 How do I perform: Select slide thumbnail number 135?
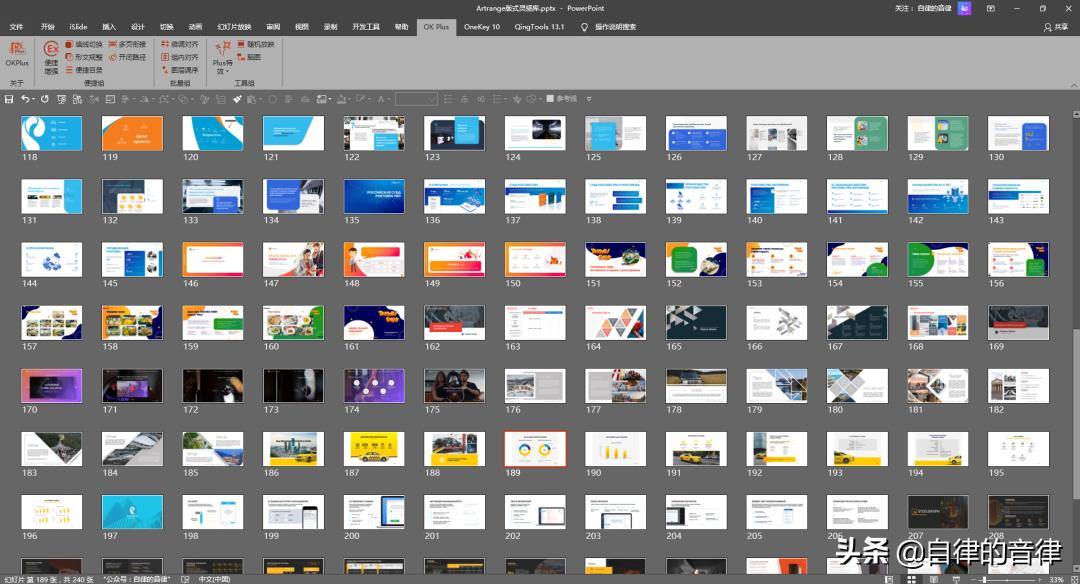(x=374, y=196)
